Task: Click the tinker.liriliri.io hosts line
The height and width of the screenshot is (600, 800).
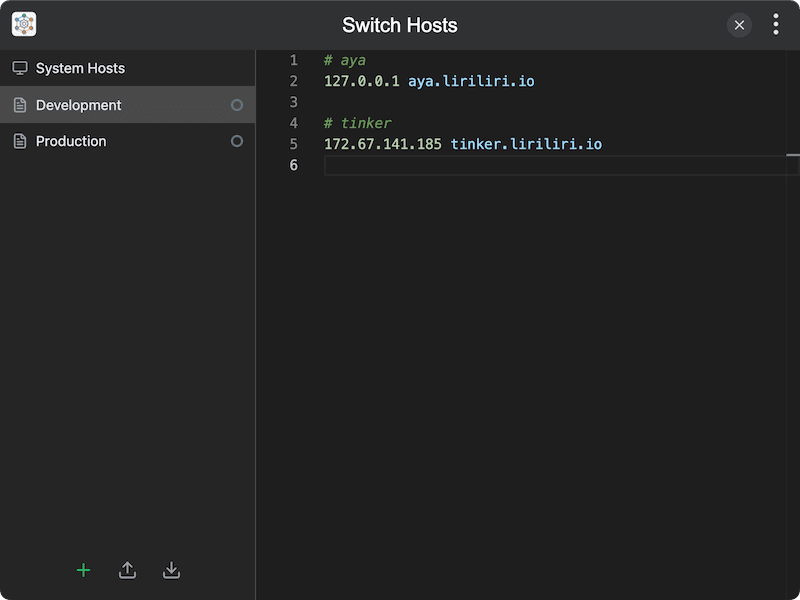Action: point(461,144)
